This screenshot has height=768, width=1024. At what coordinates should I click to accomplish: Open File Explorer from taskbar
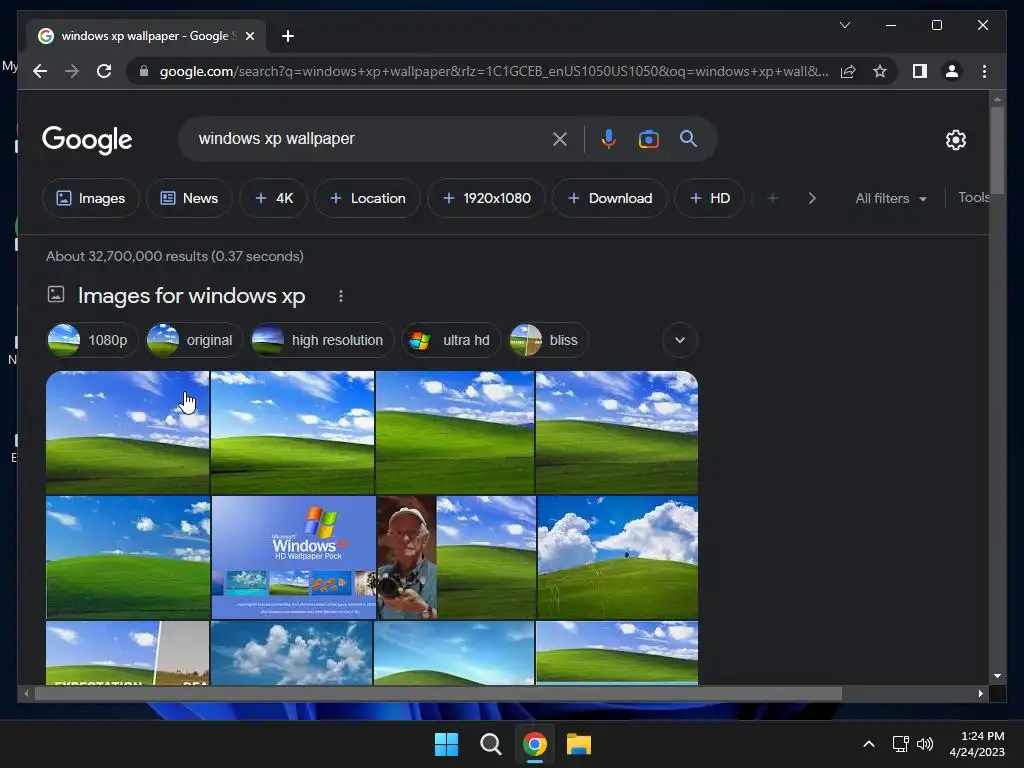tap(579, 744)
